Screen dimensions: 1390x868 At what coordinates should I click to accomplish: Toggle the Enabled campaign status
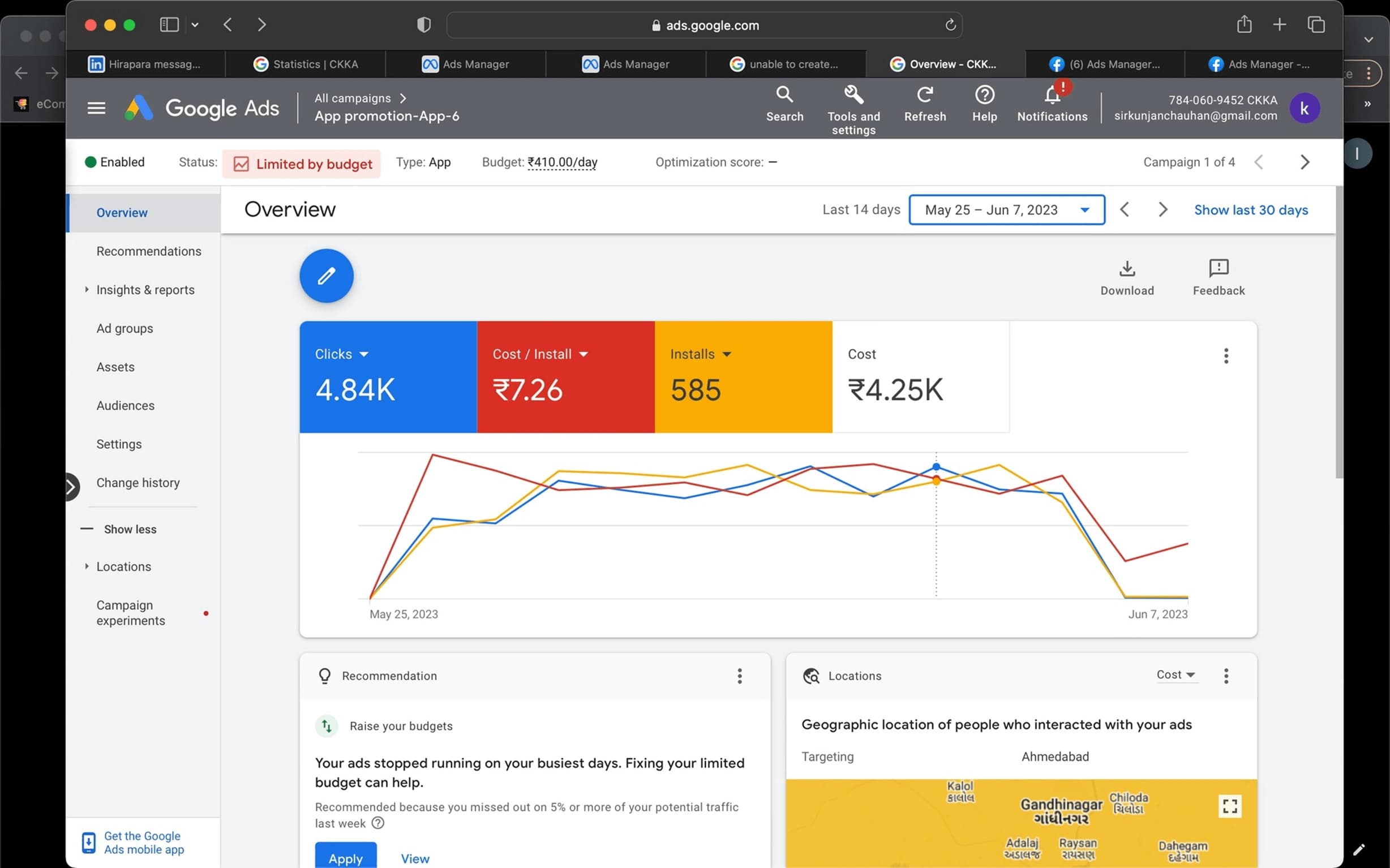[115, 162]
